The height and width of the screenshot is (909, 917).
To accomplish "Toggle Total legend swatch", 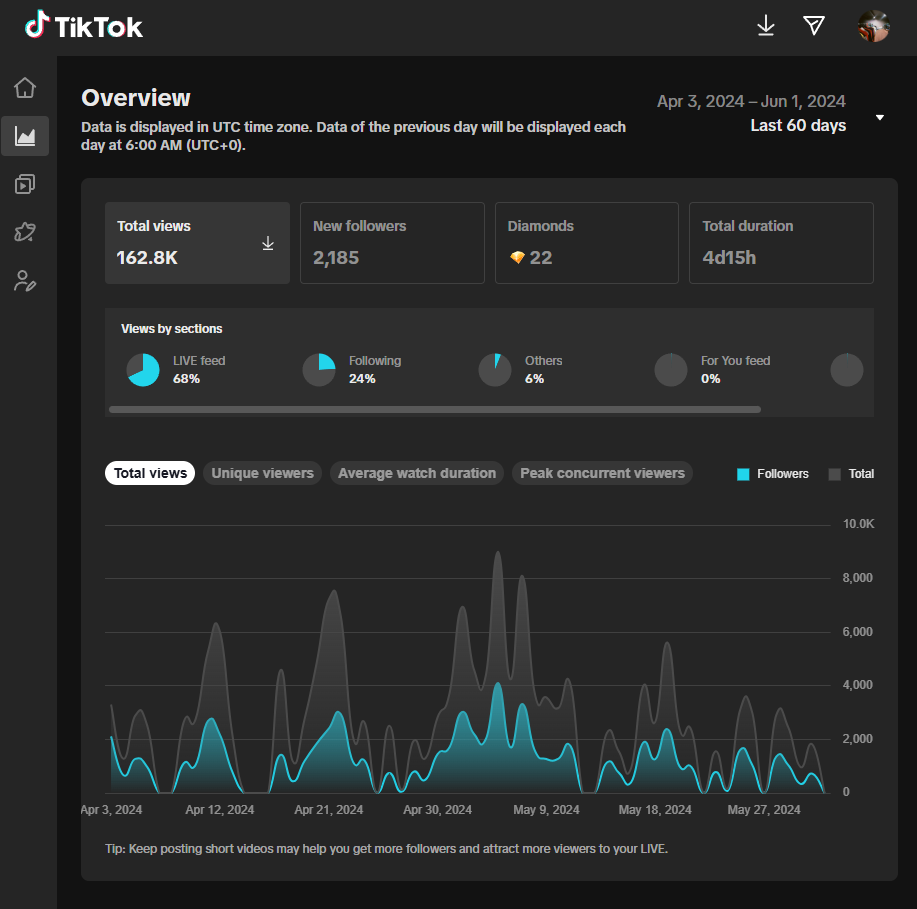I will coord(835,474).
